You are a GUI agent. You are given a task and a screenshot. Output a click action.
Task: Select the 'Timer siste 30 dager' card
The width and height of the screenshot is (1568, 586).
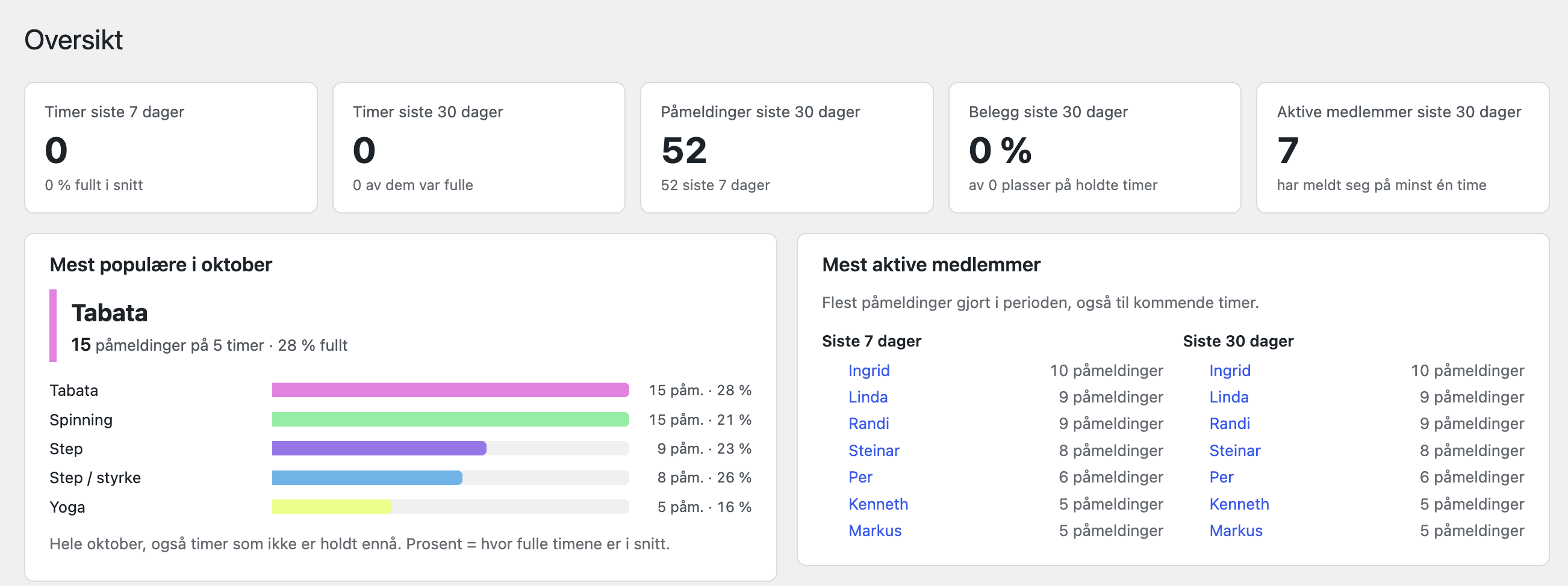click(x=479, y=148)
